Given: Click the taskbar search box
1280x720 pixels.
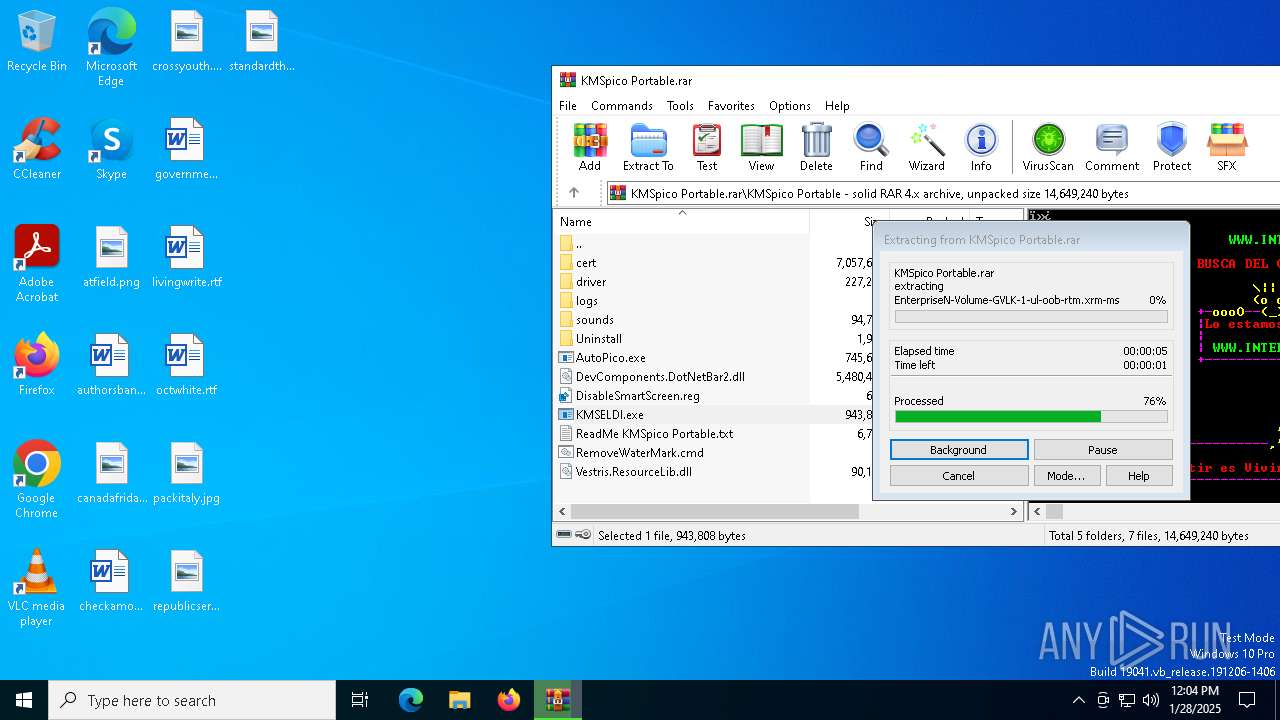Looking at the screenshot, I should point(192,700).
